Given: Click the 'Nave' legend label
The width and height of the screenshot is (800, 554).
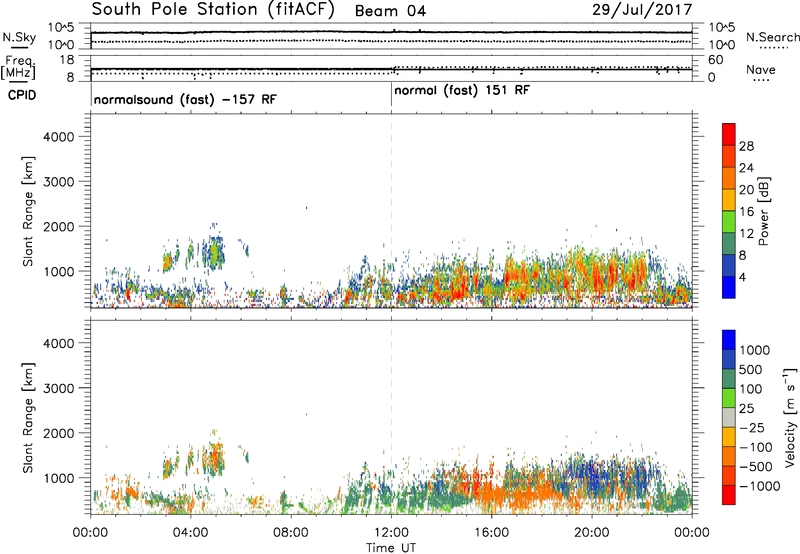Looking at the screenshot, I should [x=760, y=69].
